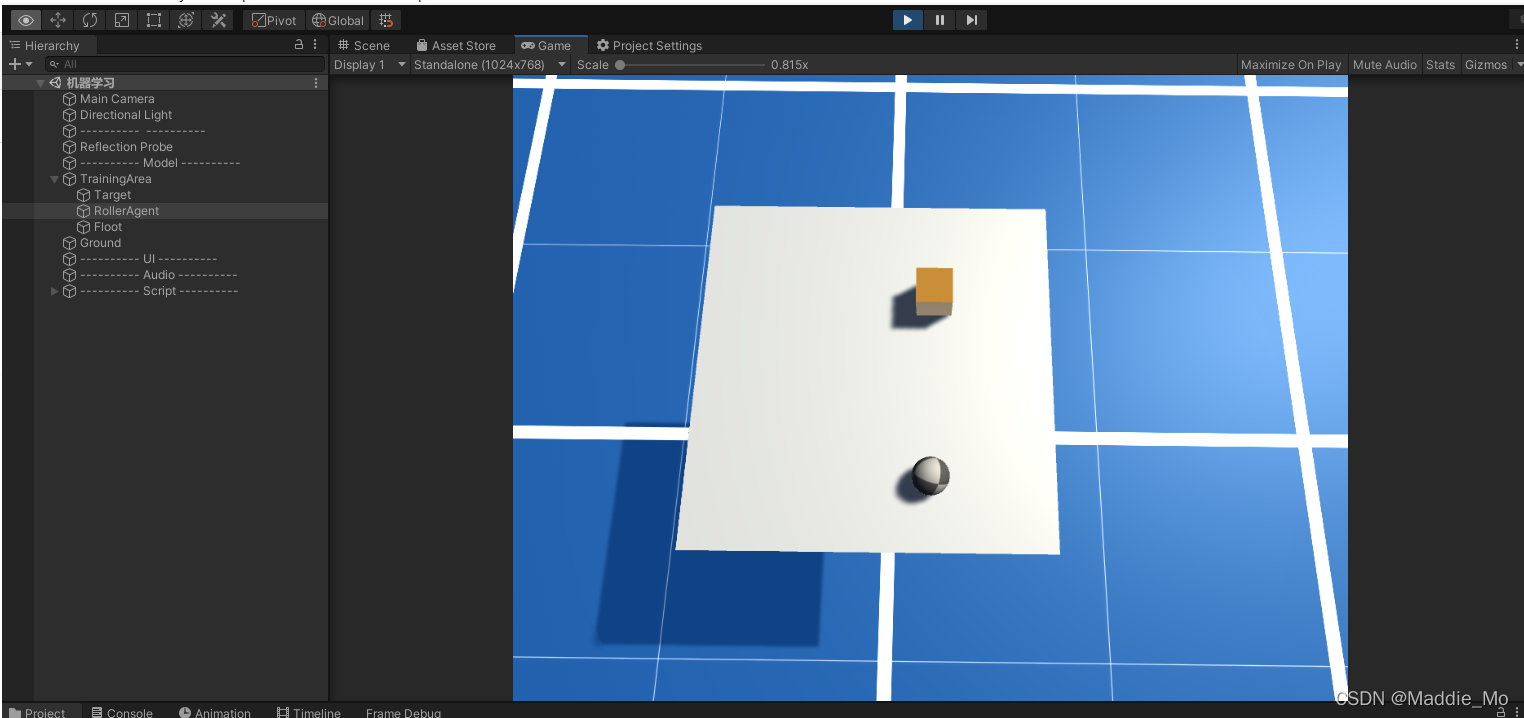Select the Rect transform tool
The height and width of the screenshot is (718, 1524).
click(154, 20)
